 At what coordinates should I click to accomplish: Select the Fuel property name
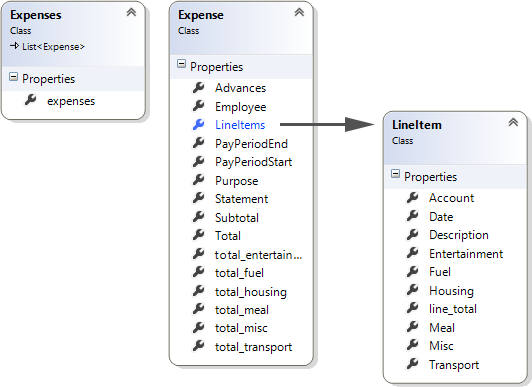440,272
